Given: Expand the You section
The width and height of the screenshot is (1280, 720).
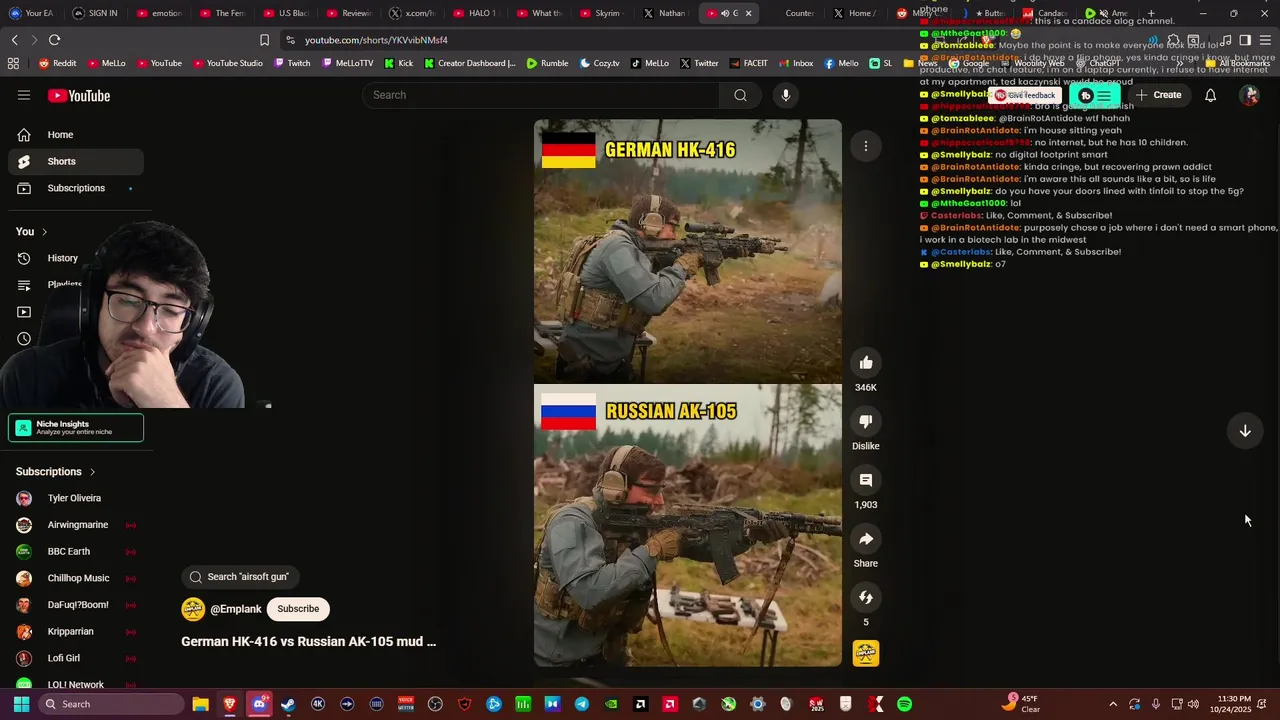Looking at the screenshot, I should click(31, 232).
